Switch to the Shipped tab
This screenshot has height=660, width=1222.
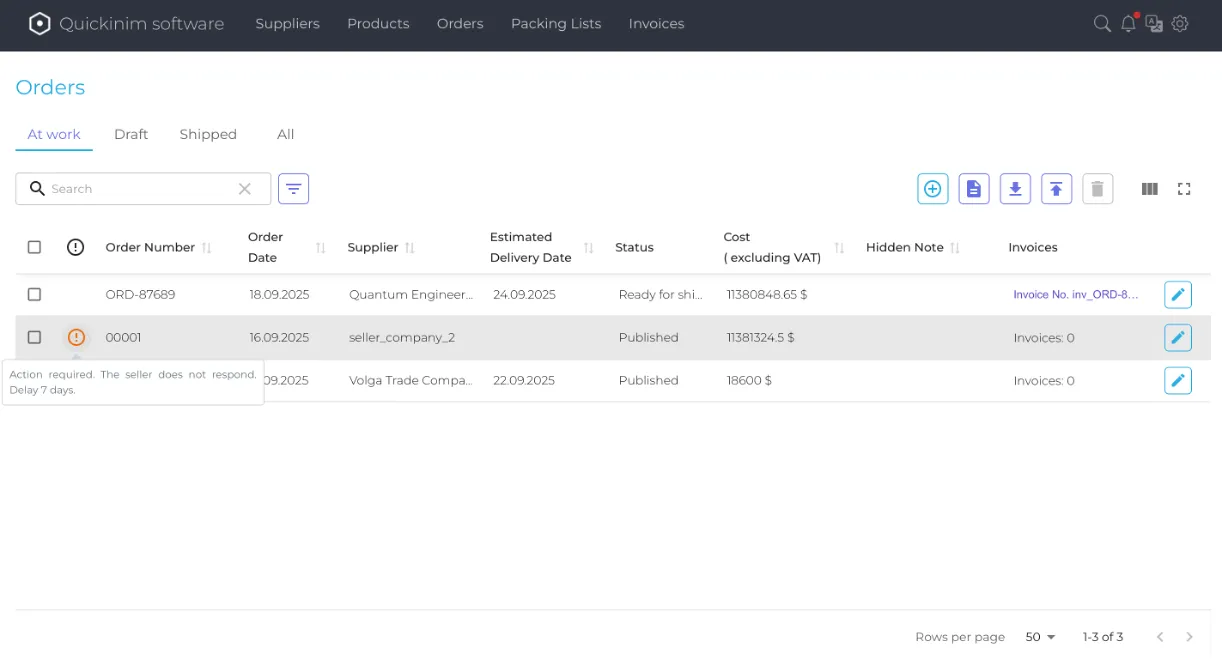[208, 134]
